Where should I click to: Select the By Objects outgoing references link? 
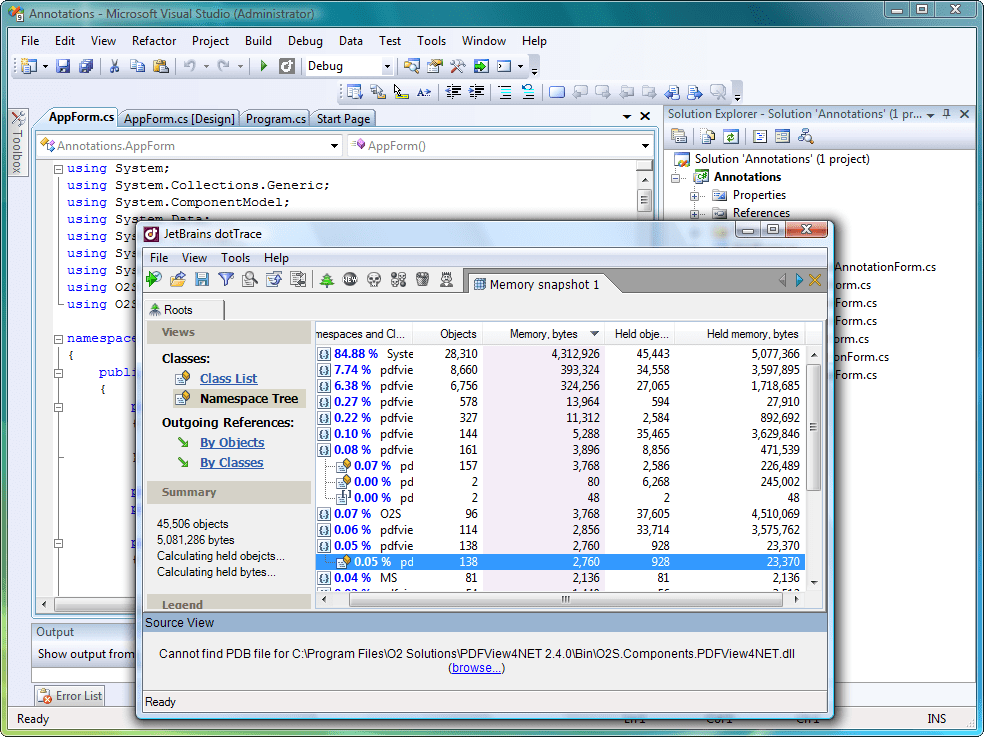[x=232, y=442]
